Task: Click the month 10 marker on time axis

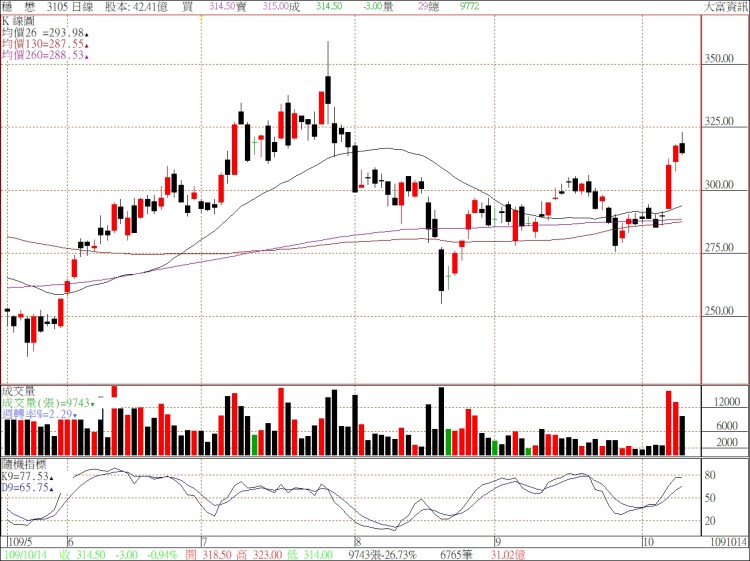Action: [647, 537]
